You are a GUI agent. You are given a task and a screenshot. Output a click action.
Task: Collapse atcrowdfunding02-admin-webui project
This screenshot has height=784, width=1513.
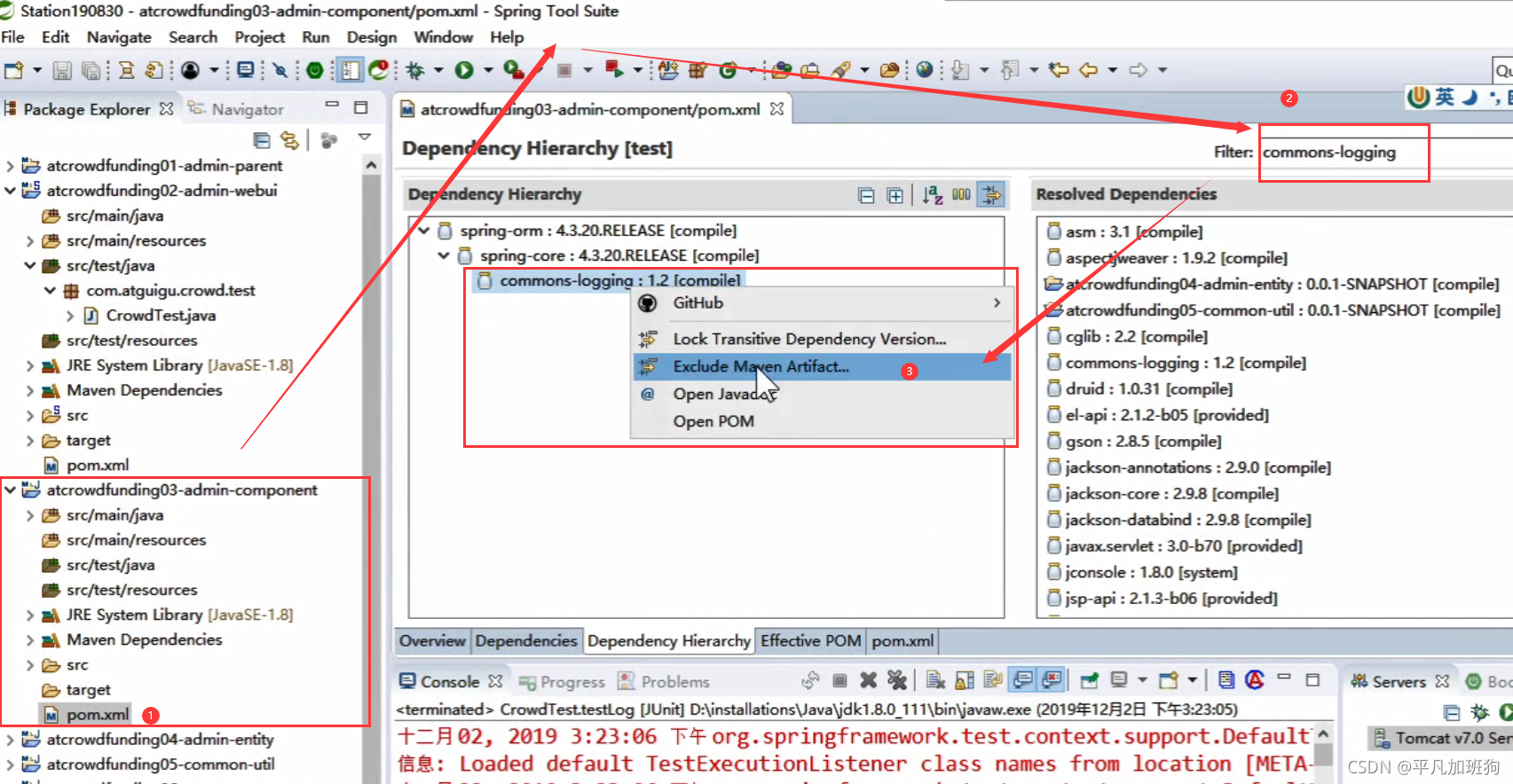(x=10, y=191)
